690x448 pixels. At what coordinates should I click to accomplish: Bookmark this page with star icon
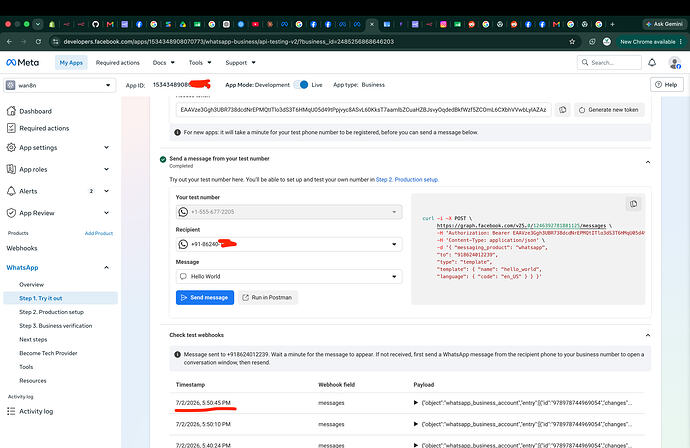pos(572,42)
